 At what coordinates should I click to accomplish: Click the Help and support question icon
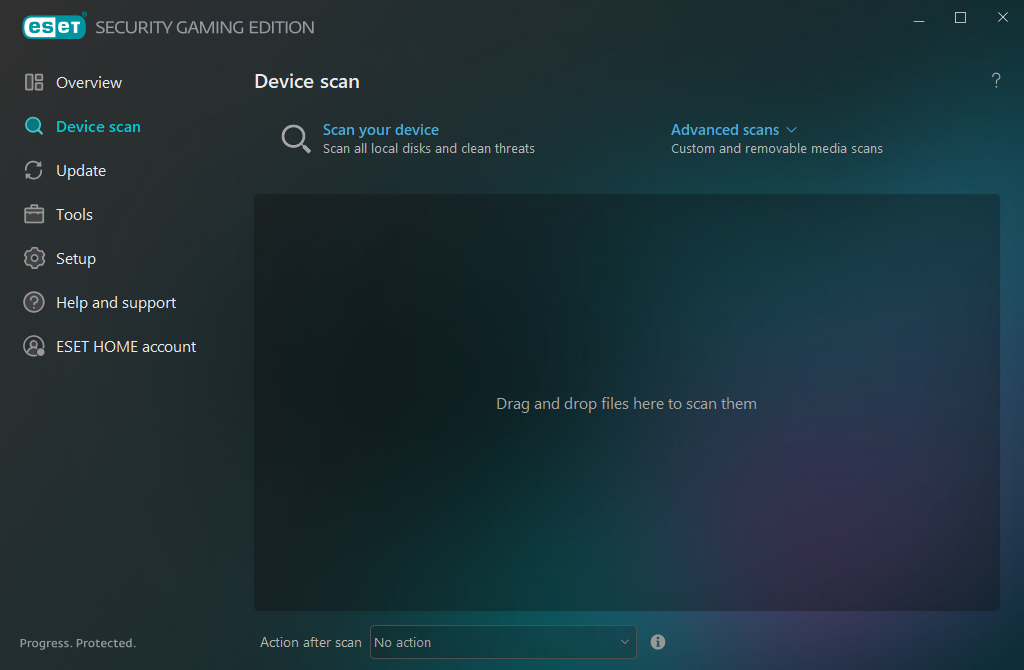(x=34, y=302)
